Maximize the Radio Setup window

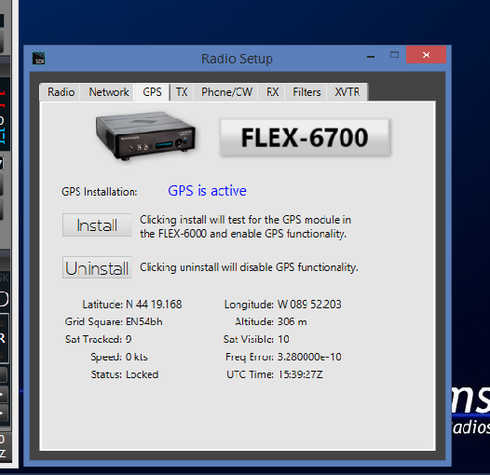pos(395,55)
